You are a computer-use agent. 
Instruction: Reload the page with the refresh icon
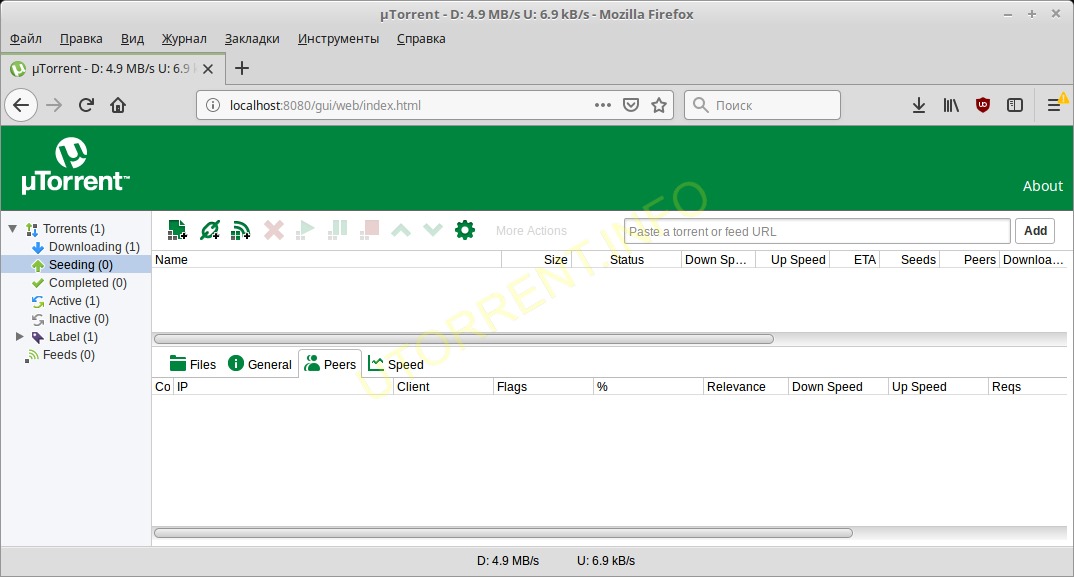pos(86,105)
